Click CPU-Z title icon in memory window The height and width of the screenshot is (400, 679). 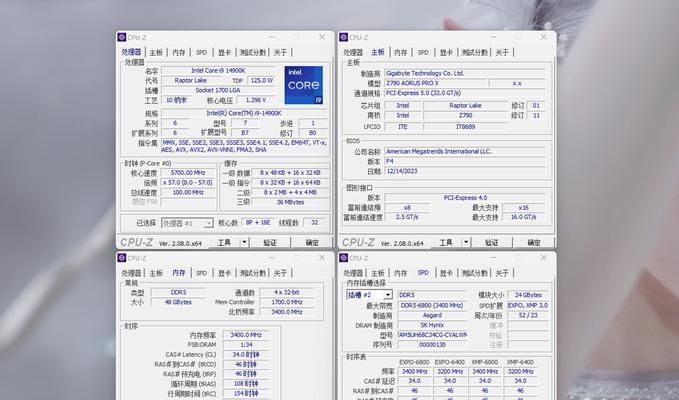(122, 258)
